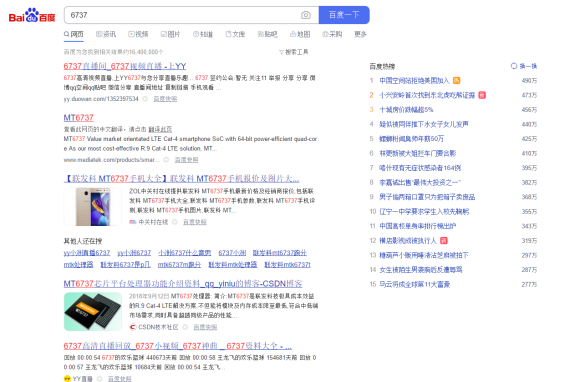The width and height of the screenshot is (580, 382).
Task: Click the MT6737 chip thumbnail
Action: click(x=93, y=312)
